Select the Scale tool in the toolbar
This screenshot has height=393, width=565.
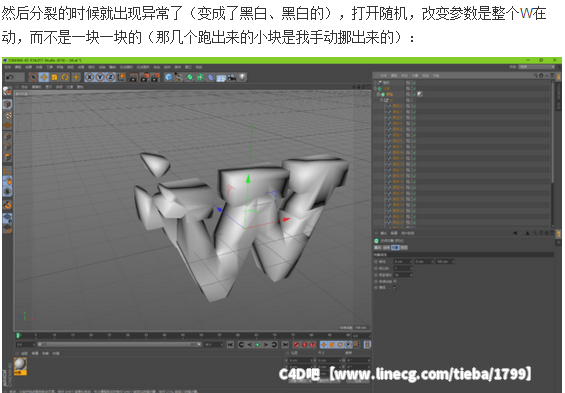point(54,77)
